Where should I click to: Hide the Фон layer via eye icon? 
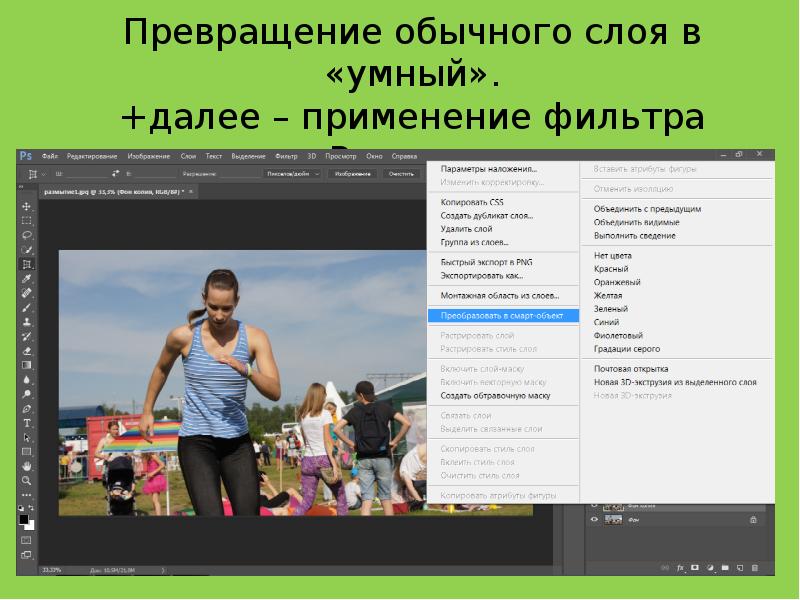595,520
